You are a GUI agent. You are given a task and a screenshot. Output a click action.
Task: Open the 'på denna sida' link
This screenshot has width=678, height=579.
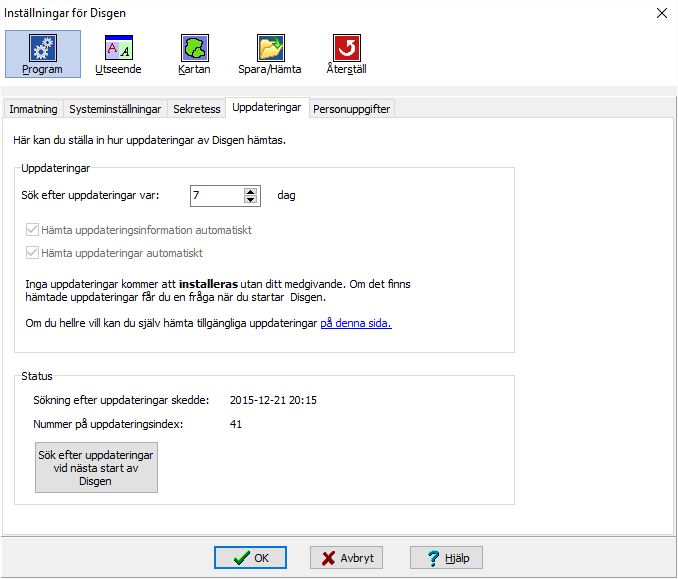tap(356, 323)
